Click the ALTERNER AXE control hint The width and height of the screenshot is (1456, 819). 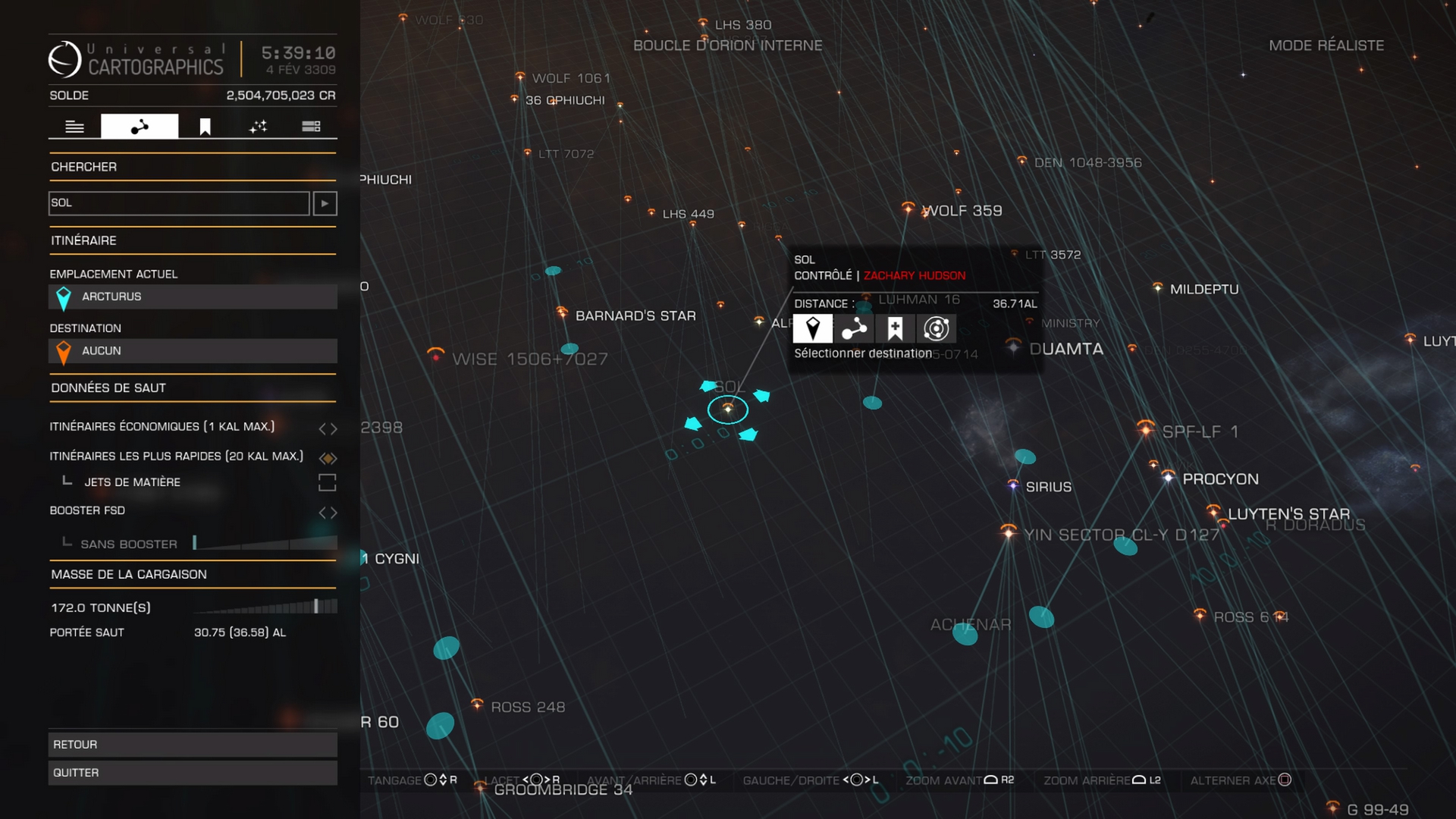point(1241,780)
